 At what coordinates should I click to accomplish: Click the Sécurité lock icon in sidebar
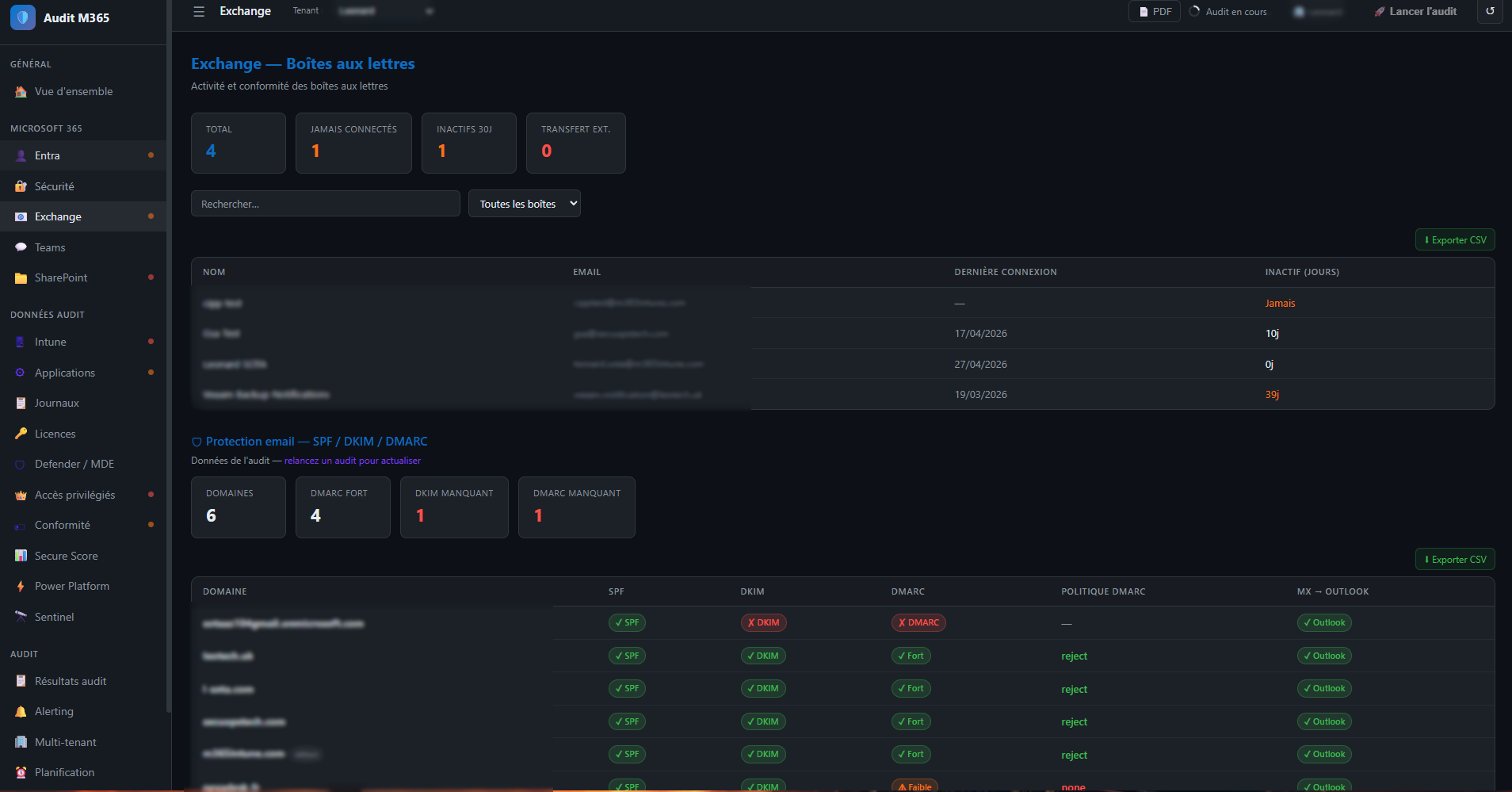pos(21,186)
